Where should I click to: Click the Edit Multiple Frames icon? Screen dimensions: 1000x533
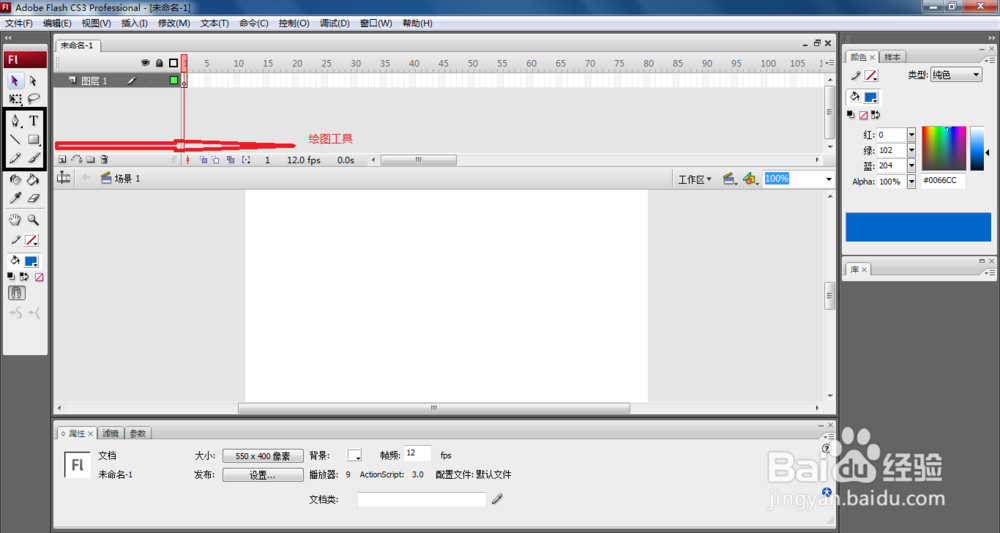coord(231,160)
